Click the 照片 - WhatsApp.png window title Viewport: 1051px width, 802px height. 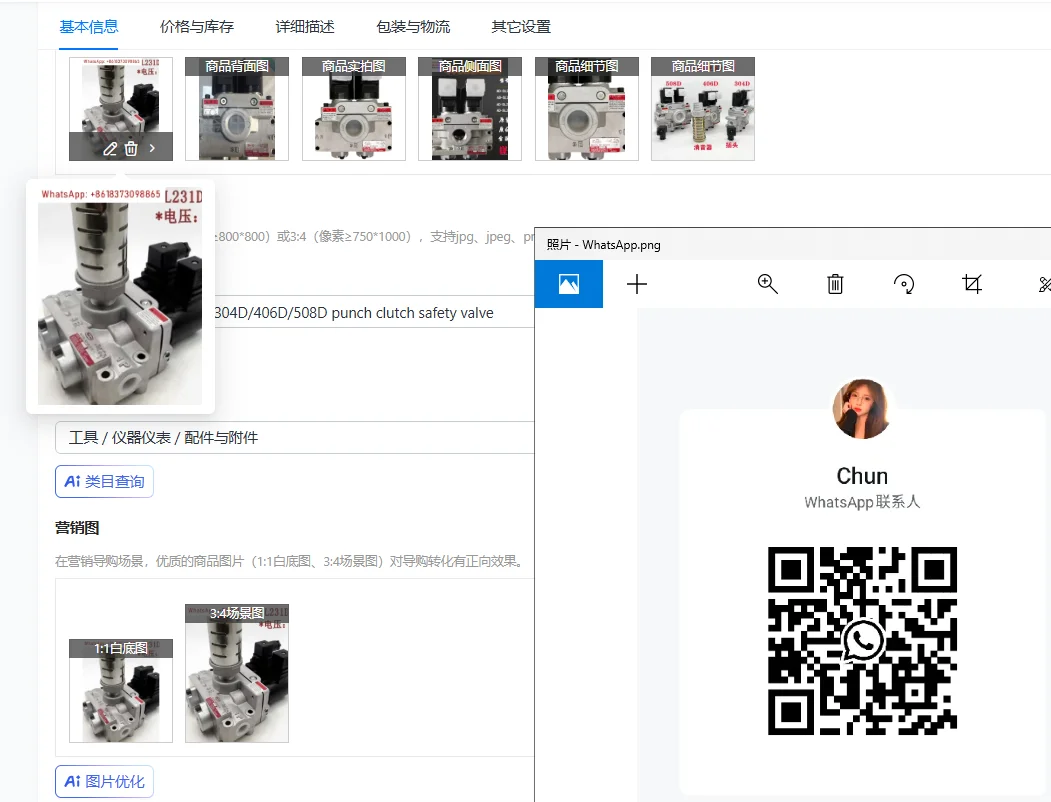(603, 245)
